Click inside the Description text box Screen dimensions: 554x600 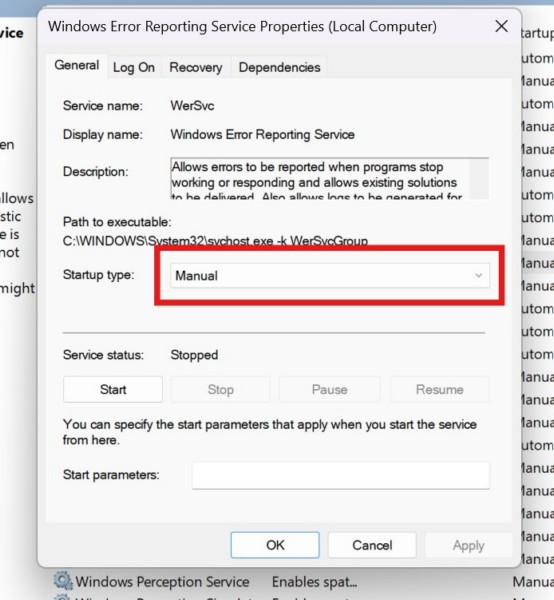[x=320, y=178]
